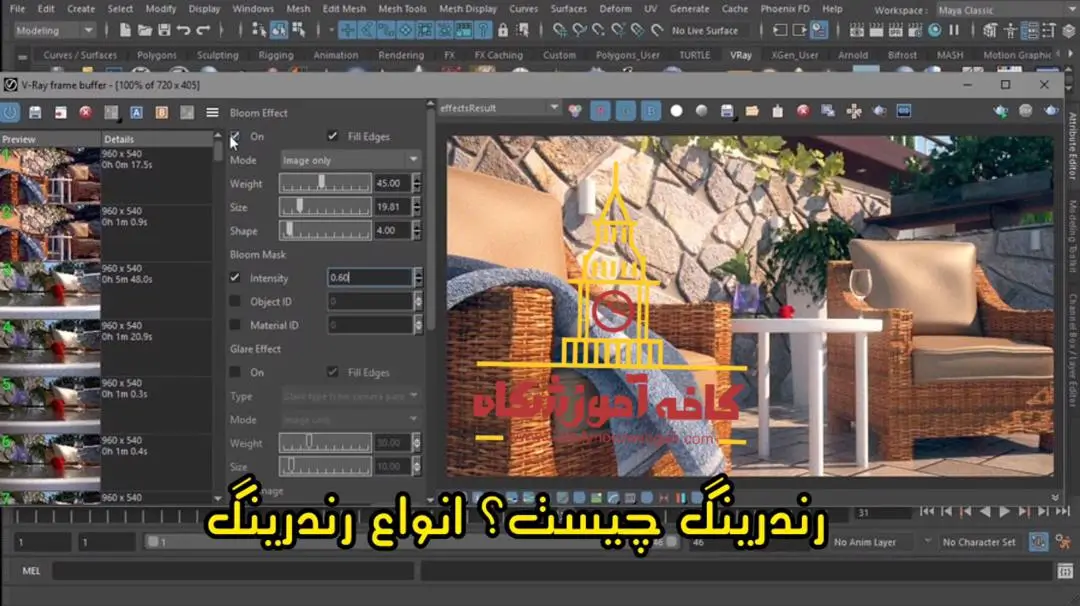Load history image into frame buffer

61,112
